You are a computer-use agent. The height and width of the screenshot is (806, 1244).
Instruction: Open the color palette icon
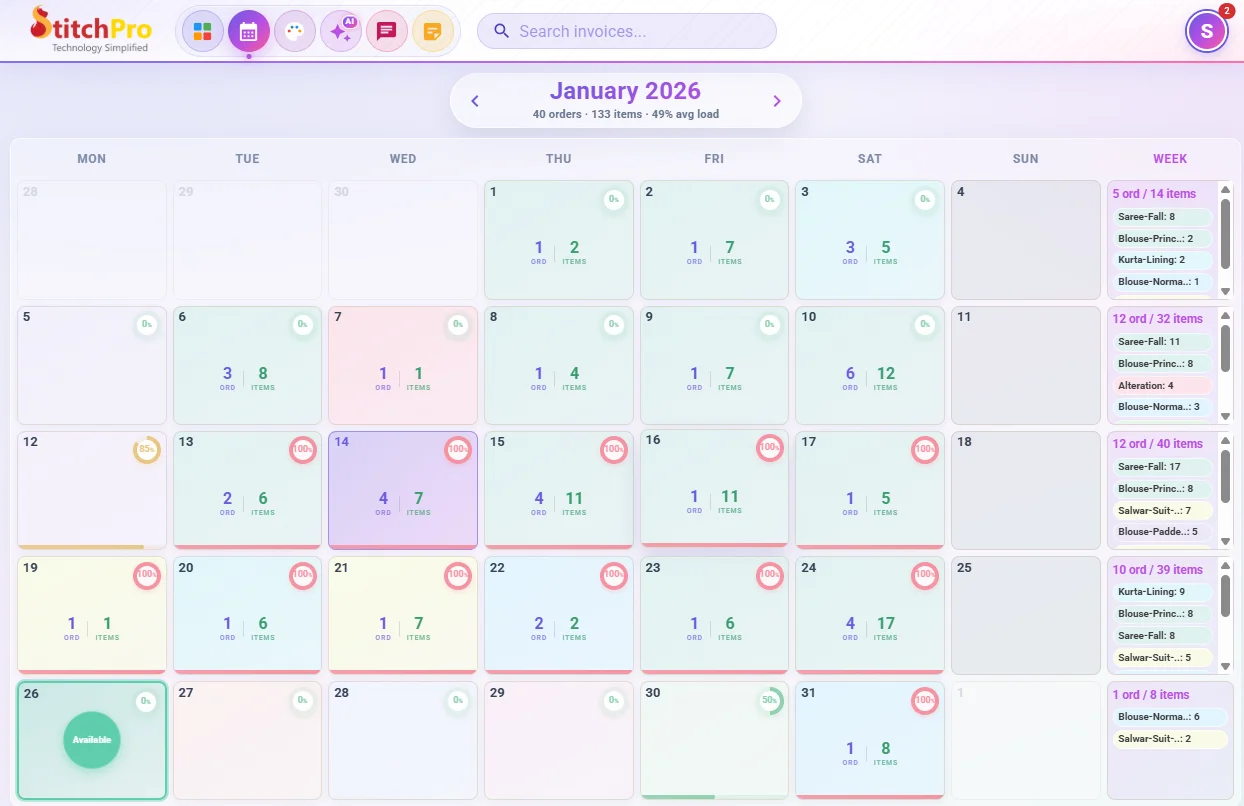(294, 31)
